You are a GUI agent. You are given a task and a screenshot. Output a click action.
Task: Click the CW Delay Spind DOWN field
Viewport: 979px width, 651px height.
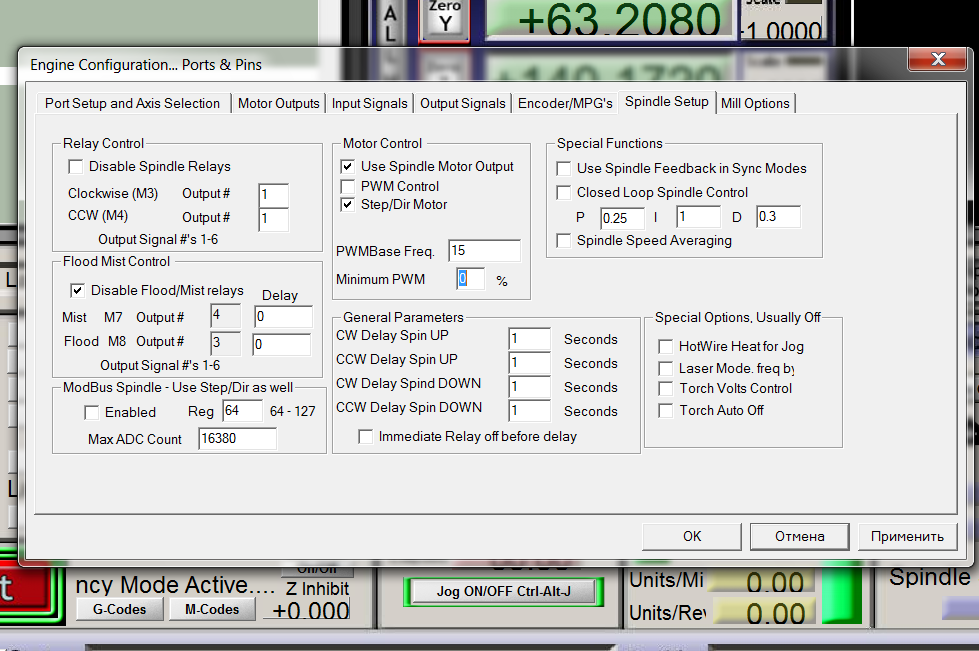pyautogui.click(x=529, y=386)
